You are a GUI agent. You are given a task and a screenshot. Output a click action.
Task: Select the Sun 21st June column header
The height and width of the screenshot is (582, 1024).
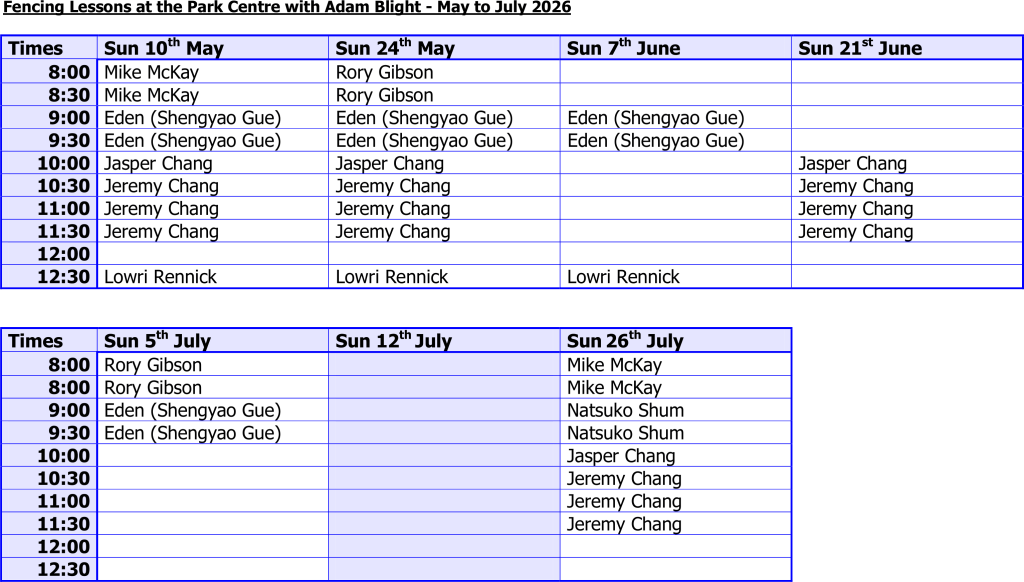coord(906,48)
